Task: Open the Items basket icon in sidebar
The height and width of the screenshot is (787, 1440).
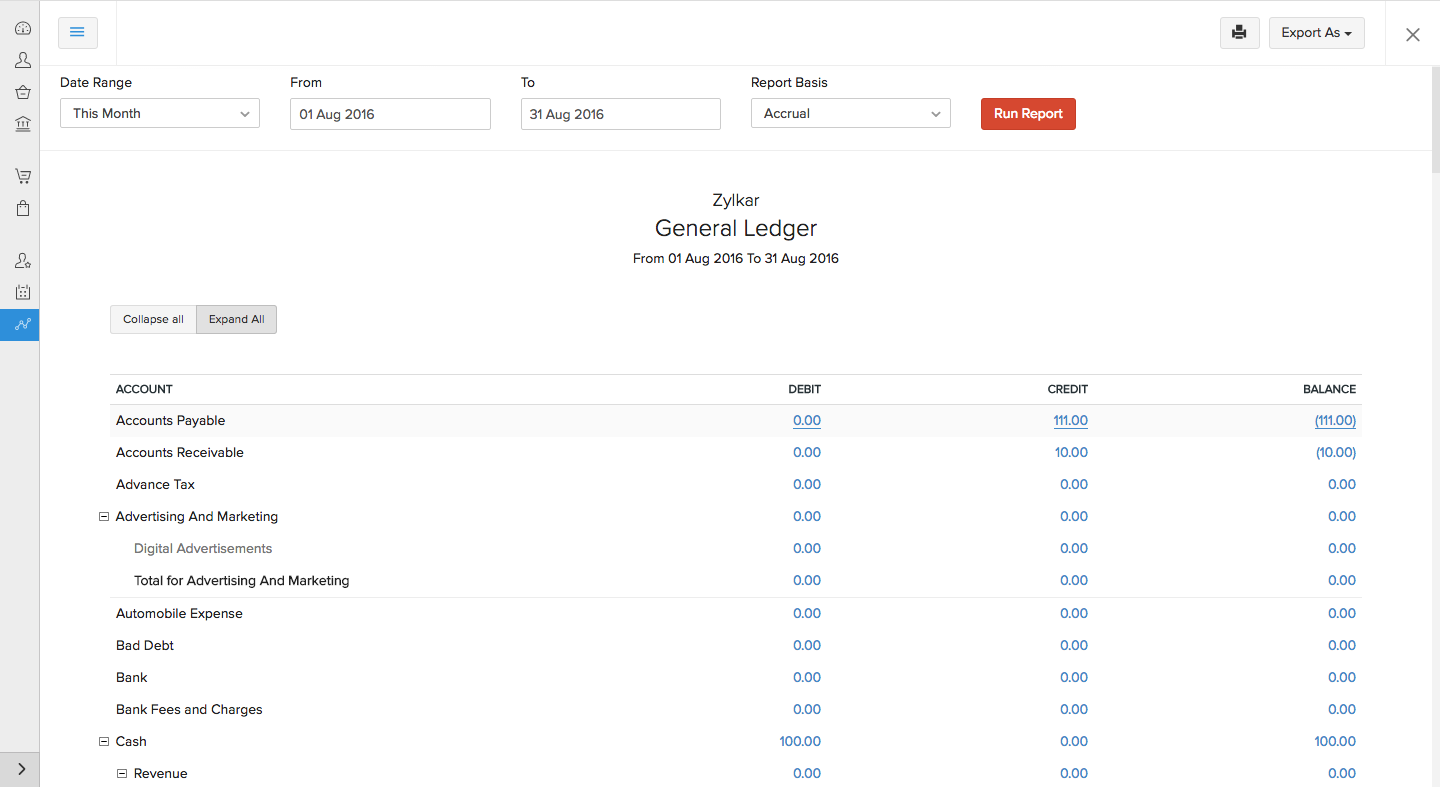Action: pos(22,93)
